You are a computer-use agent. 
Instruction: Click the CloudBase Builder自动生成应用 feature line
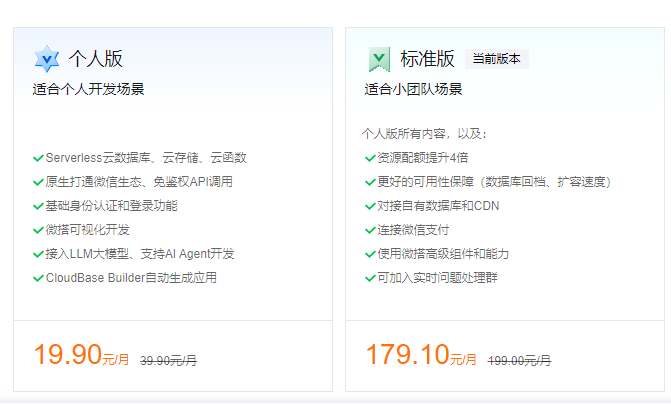click(131, 278)
